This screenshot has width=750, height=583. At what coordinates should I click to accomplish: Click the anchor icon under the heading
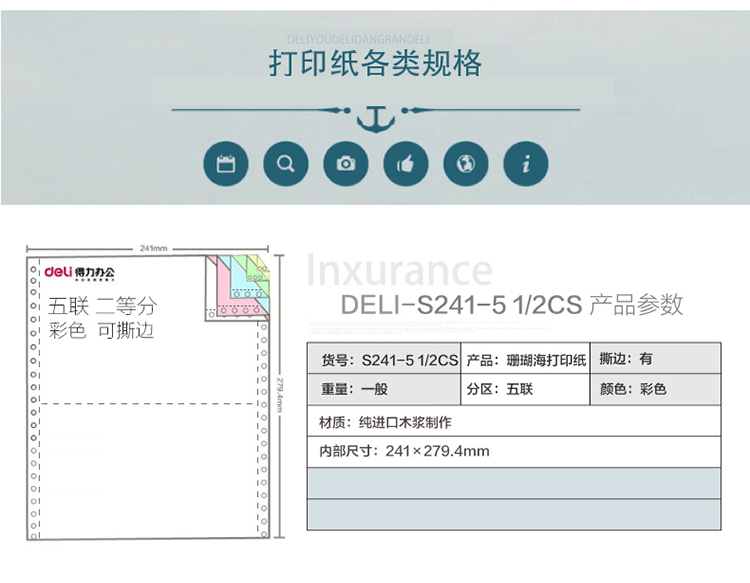[x=375, y=117]
